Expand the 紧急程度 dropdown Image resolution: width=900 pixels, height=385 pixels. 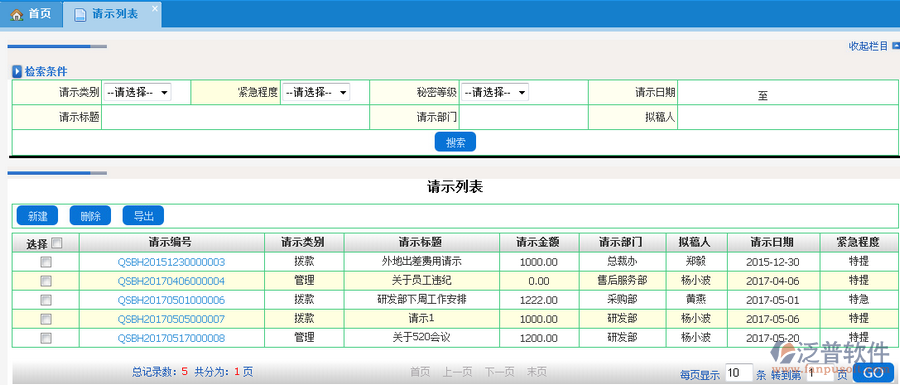click(x=316, y=92)
